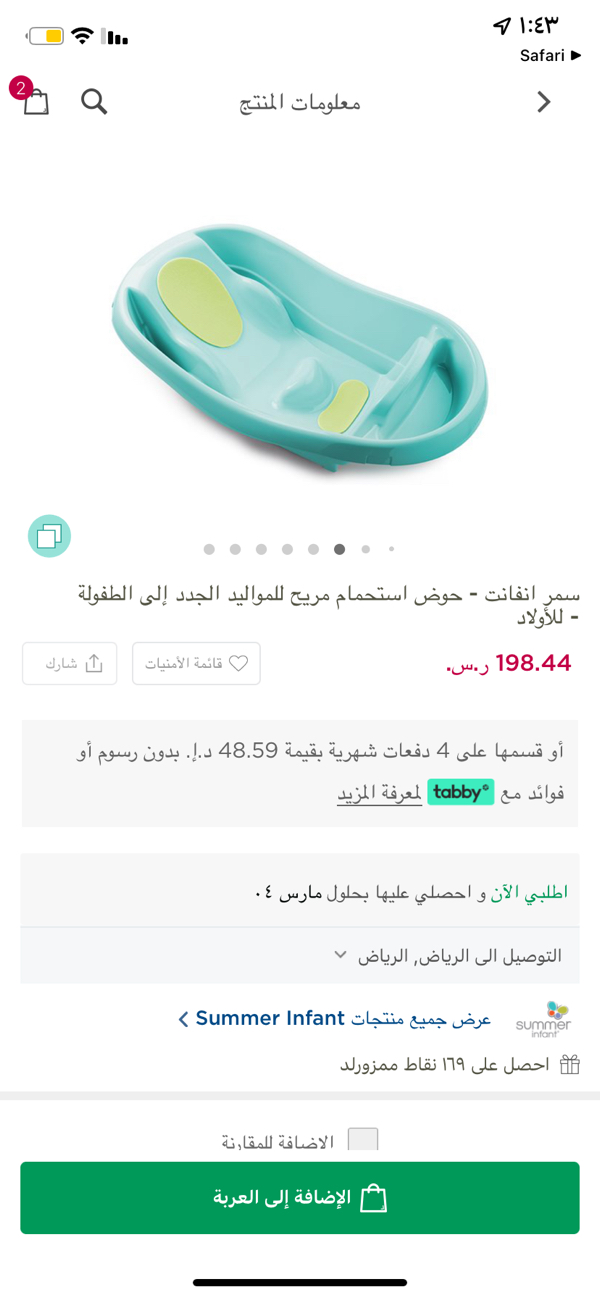
Task: Open the shopping bag cart icon
Action: [36, 101]
